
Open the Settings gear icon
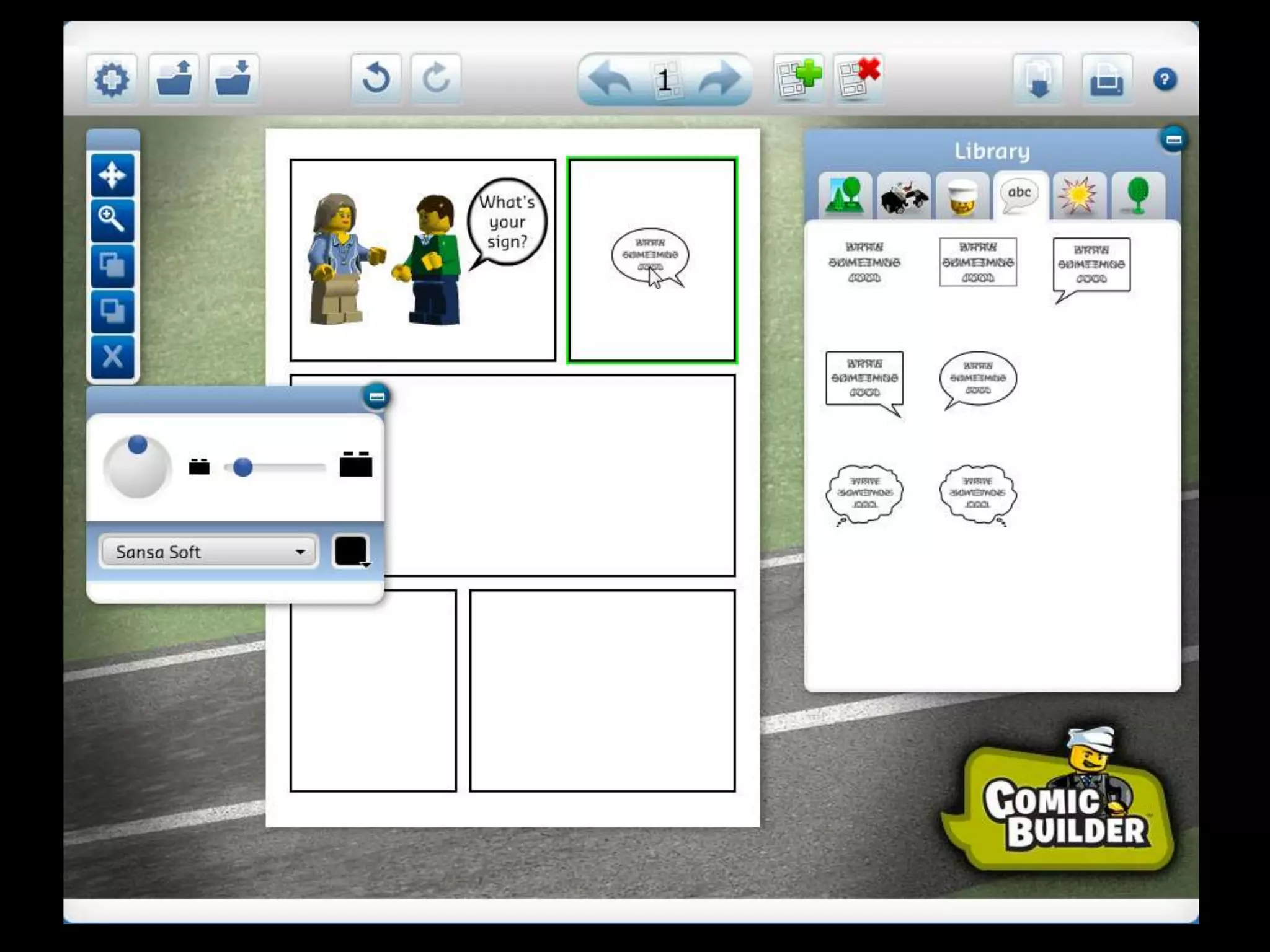(x=112, y=79)
